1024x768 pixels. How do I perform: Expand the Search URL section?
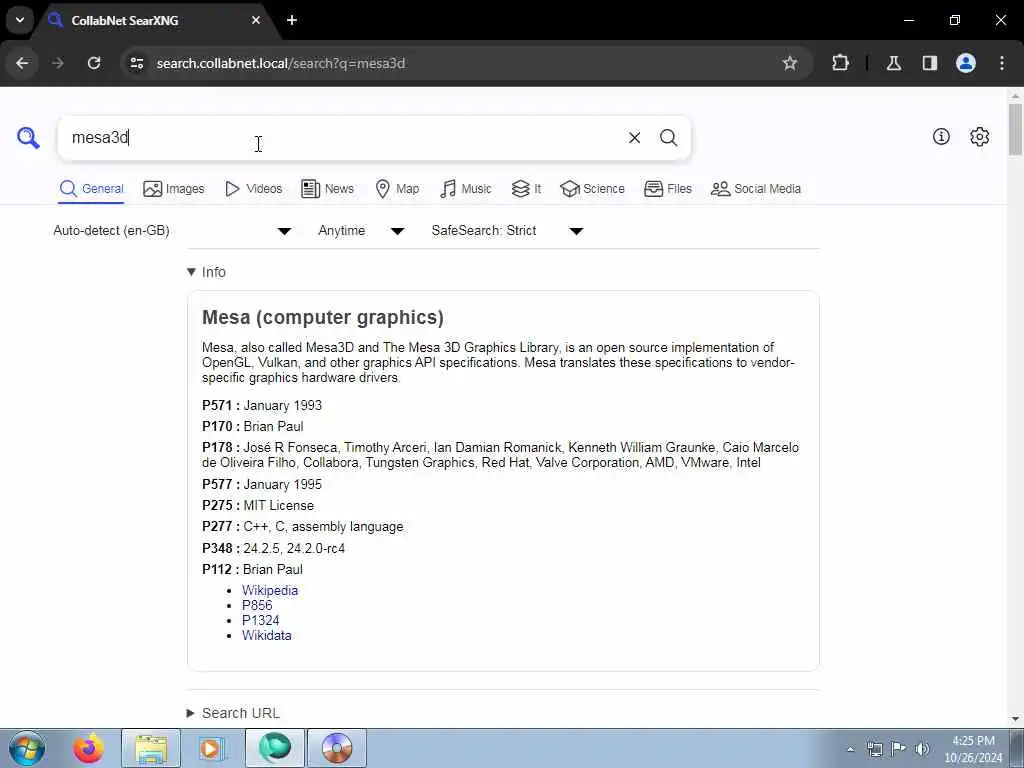[233, 713]
